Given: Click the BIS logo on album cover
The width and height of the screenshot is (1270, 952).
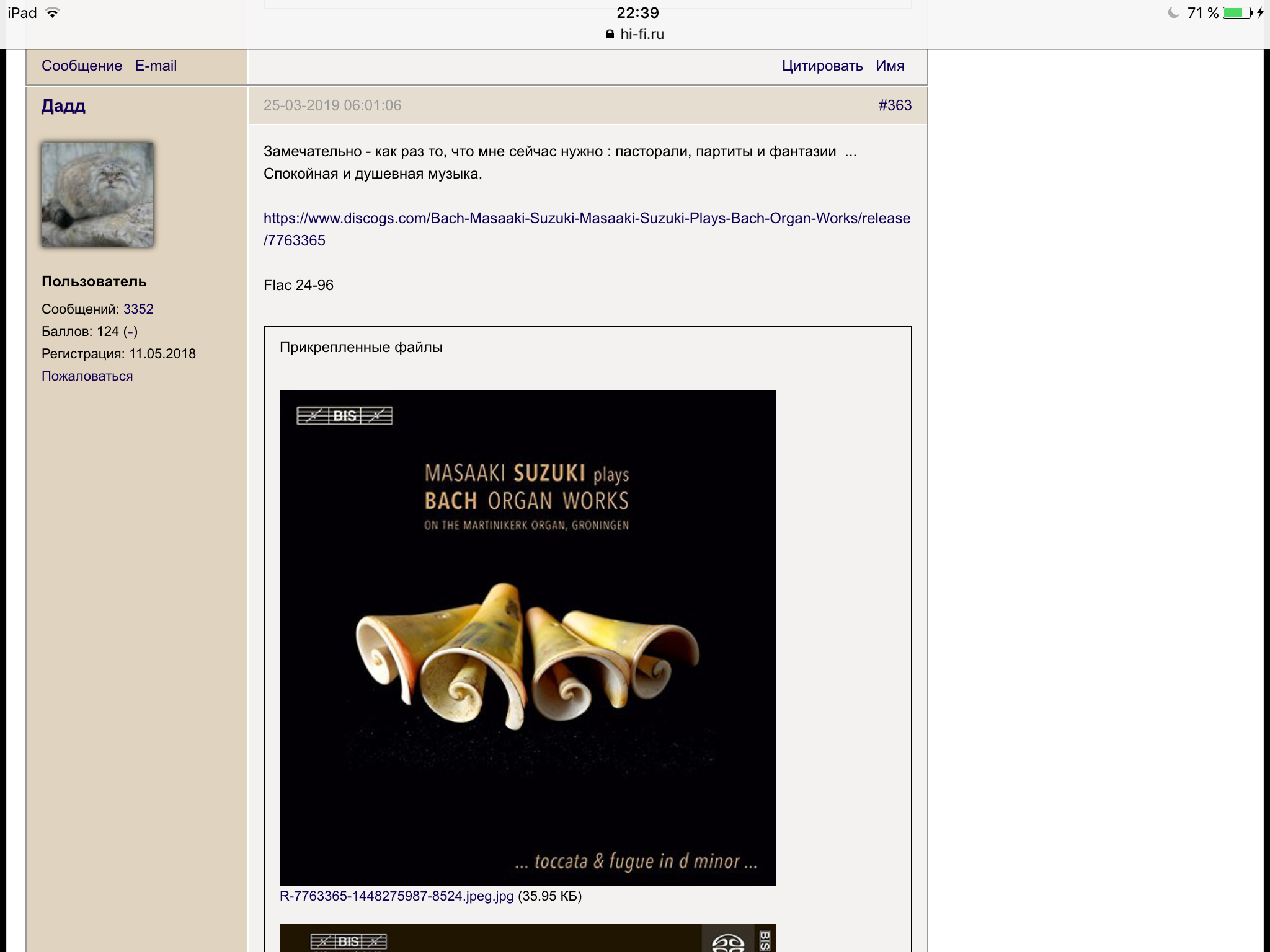Looking at the screenshot, I should click(x=345, y=415).
